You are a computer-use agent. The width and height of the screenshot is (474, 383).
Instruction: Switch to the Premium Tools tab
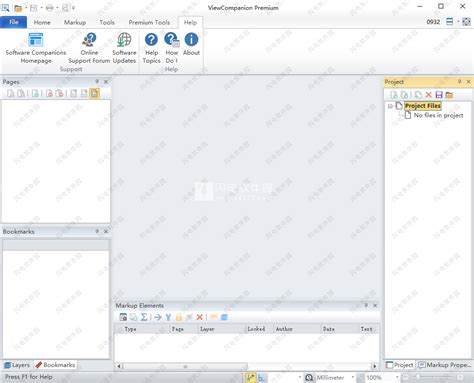click(x=149, y=22)
